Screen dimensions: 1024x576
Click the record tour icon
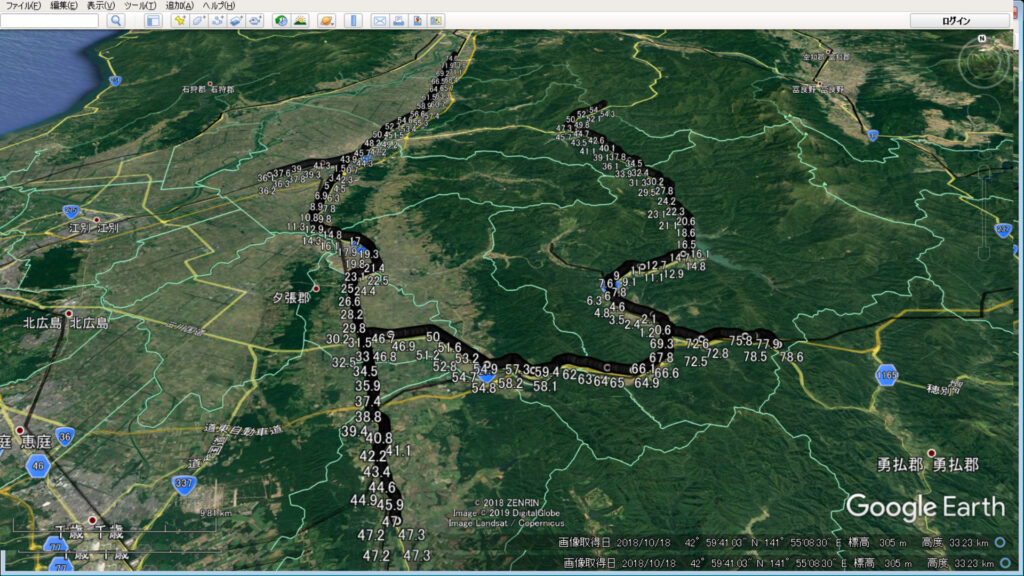coord(254,20)
